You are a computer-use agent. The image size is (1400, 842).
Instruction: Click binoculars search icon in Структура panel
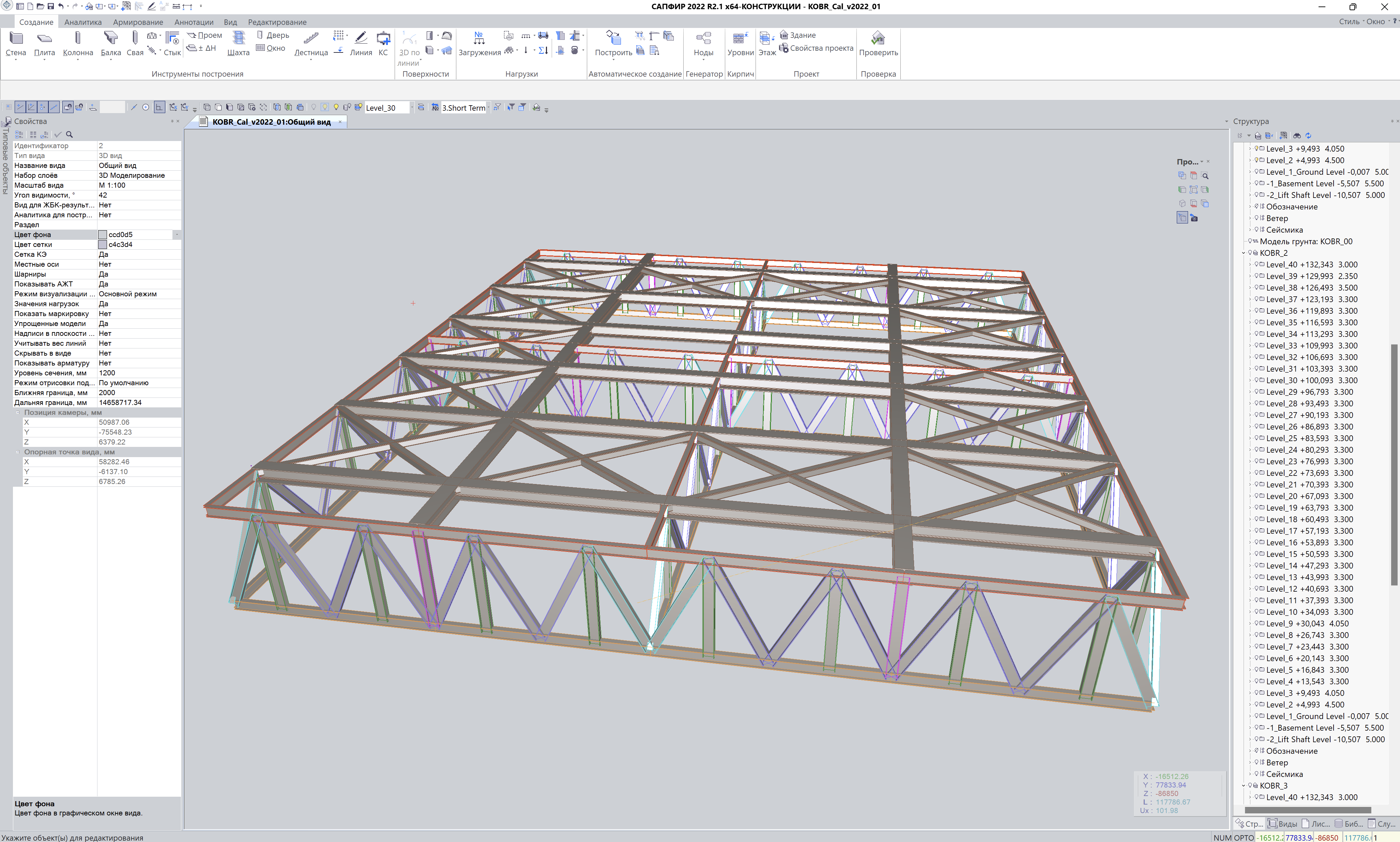1297,136
